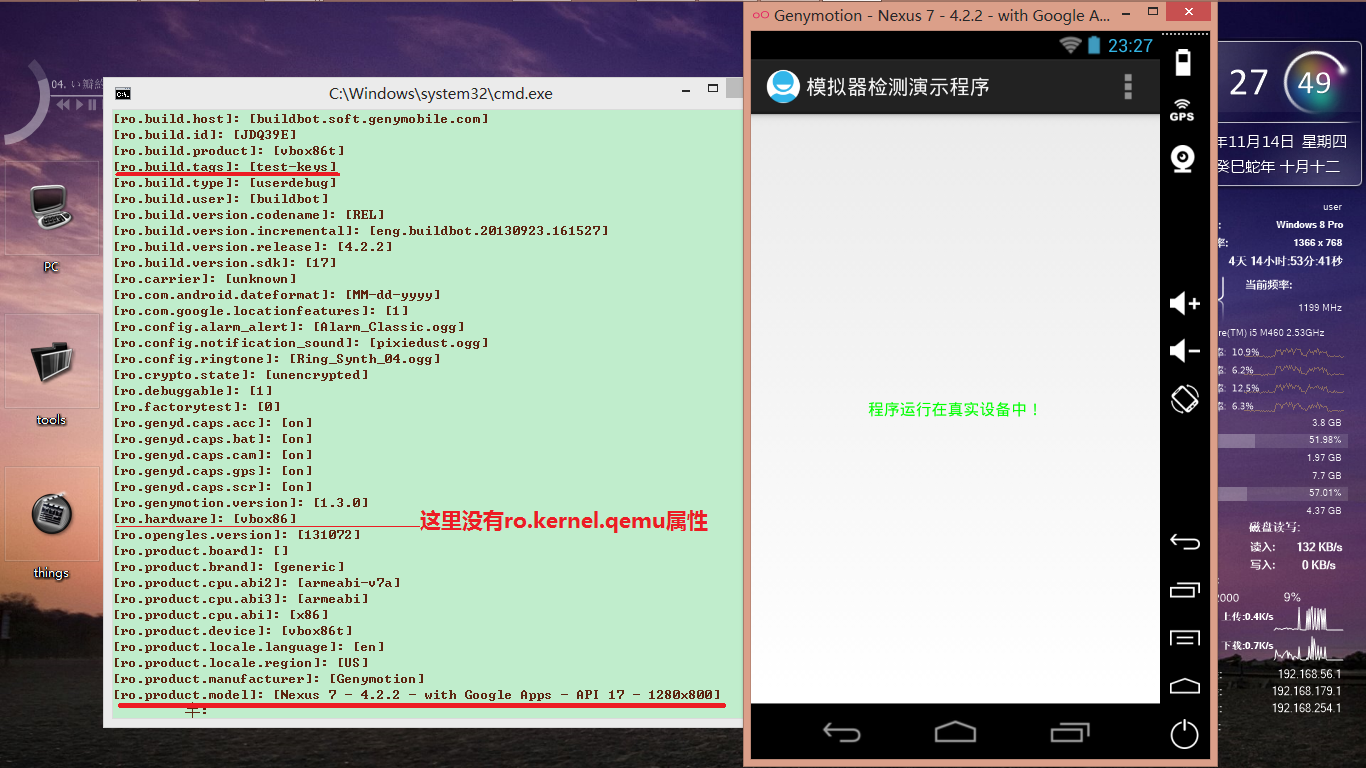Screen dimensions: 1366x768
Task: Close the Genymotion window
Action: click(1189, 13)
